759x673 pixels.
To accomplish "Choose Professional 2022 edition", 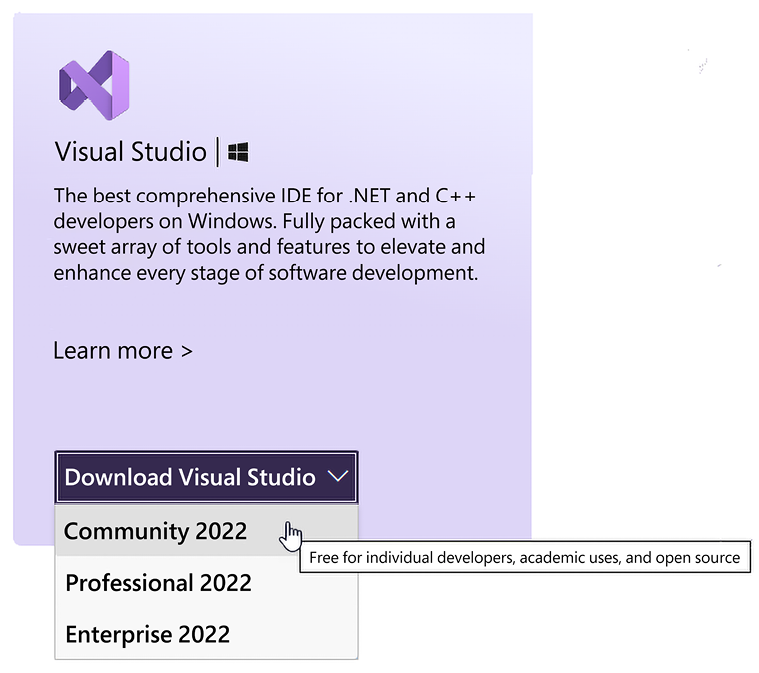I will 207,582.
